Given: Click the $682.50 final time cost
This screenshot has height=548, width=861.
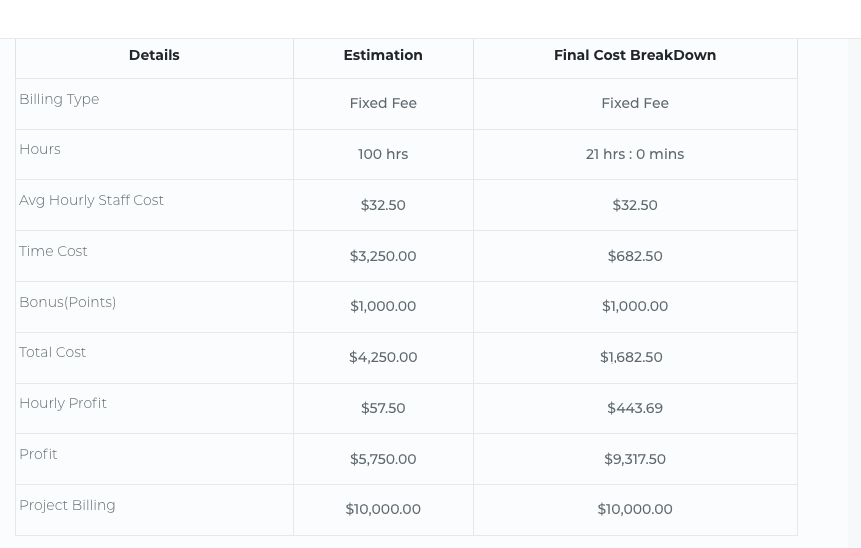Looking at the screenshot, I should [x=635, y=256].
